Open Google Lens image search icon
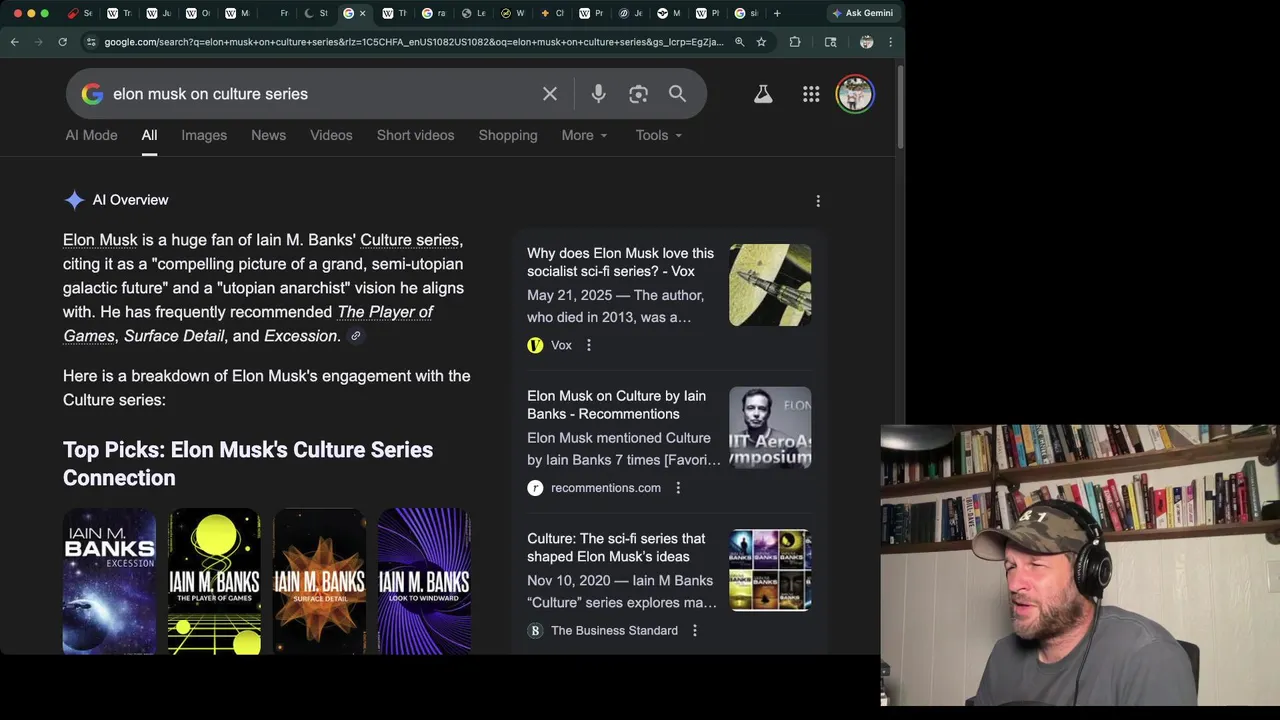 click(x=638, y=94)
